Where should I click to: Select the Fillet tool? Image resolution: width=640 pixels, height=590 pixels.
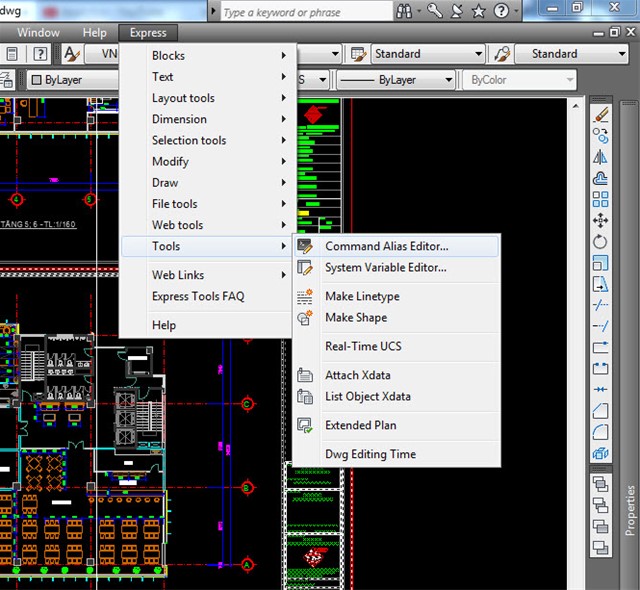[600, 432]
